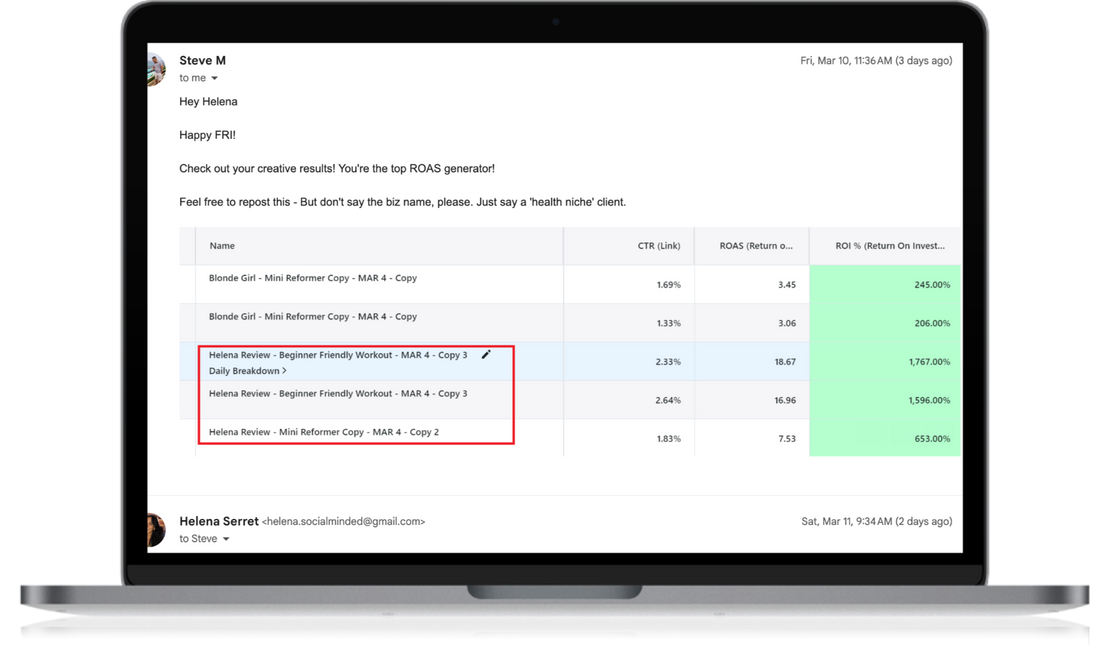Select the Blonde Girl row with 1.69% CTR
The width and height of the screenshot is (1110, 645).
tap(312, 278)
